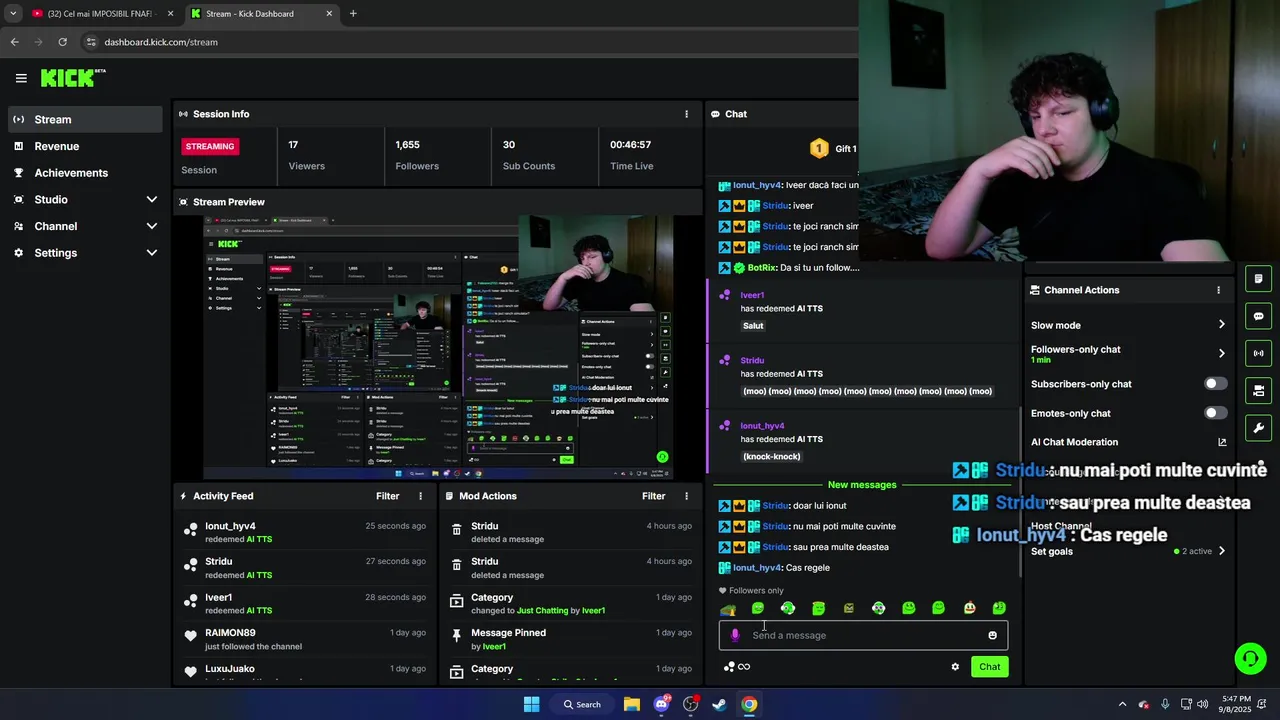The width and height of the screenshot is (1280, 720).
Task: Open Set goals arrow
Action: tap(1221, 551)
